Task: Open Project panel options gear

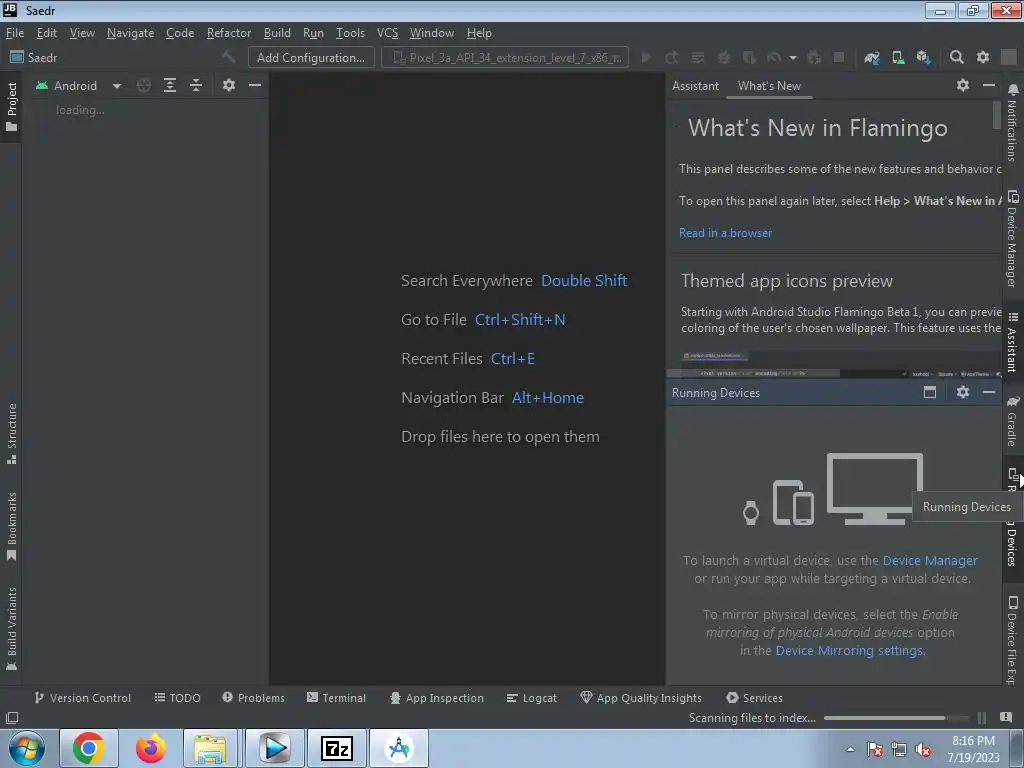Action: [229, 86]
